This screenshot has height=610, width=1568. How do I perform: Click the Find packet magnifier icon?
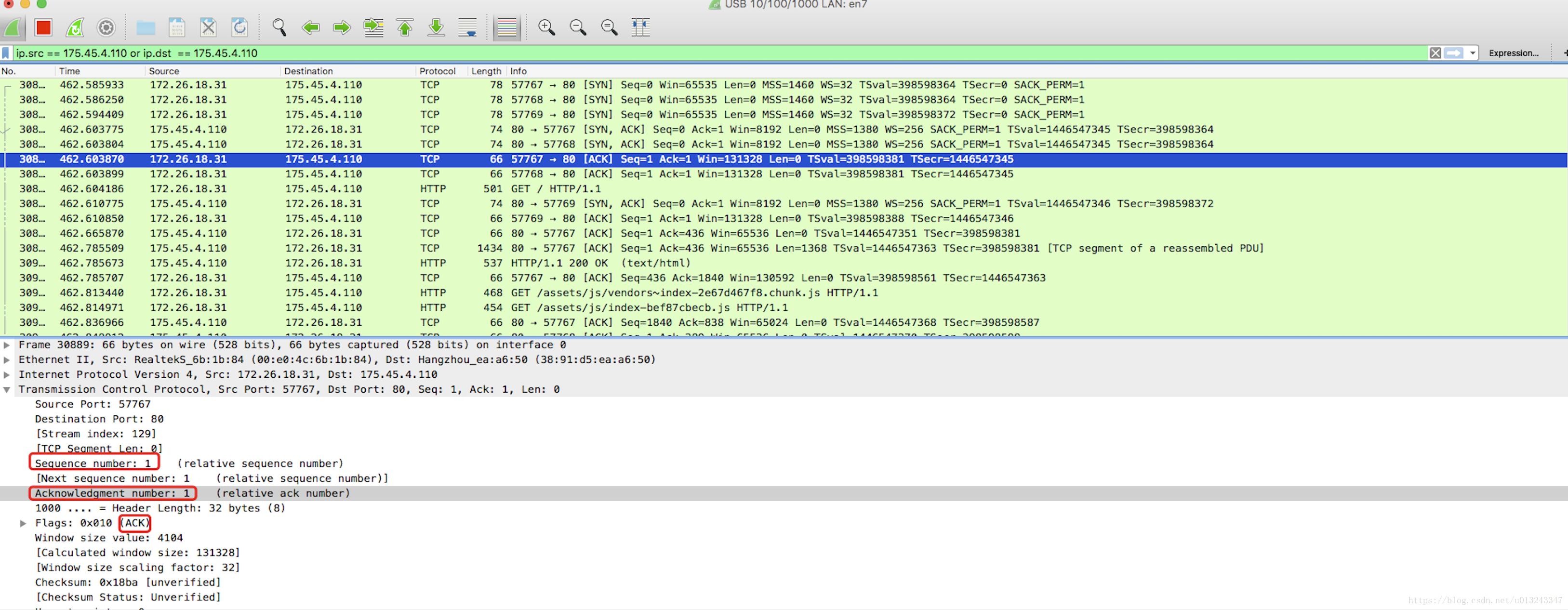(279, 27)
